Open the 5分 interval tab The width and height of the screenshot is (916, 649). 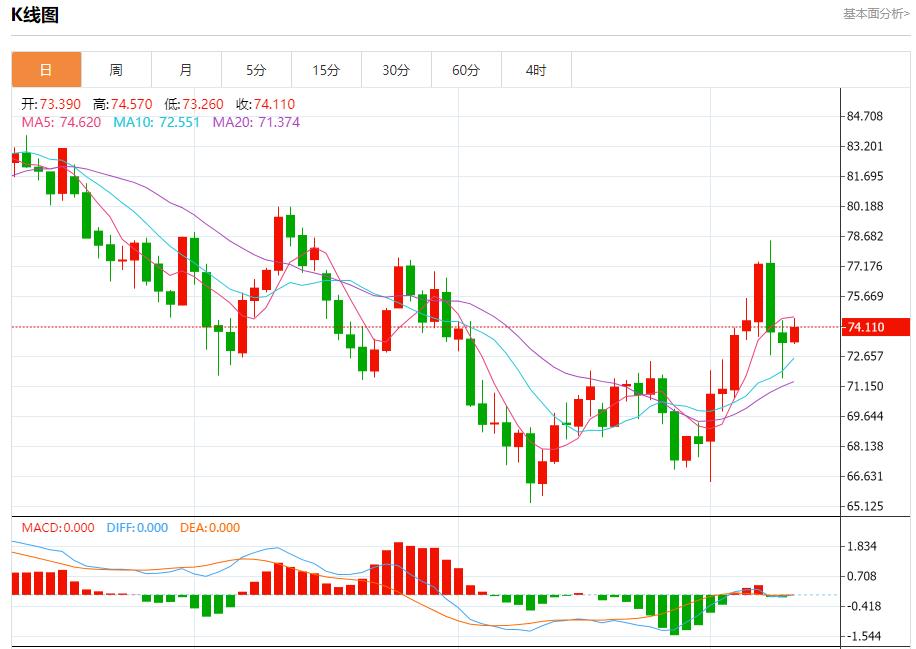[x=256, y=70]
